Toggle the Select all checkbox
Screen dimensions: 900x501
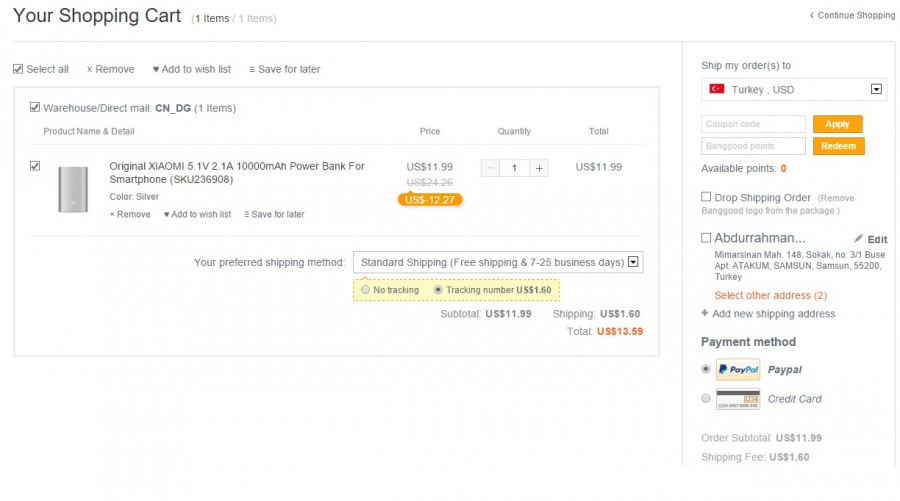[18, 69]
